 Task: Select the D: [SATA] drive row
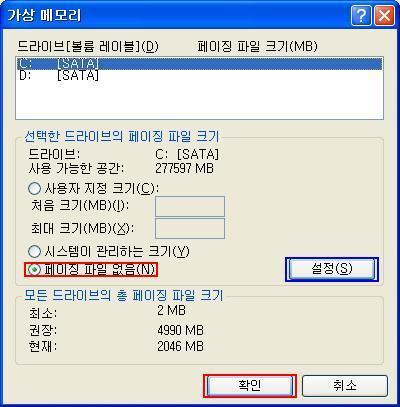[x=199, y=75]
